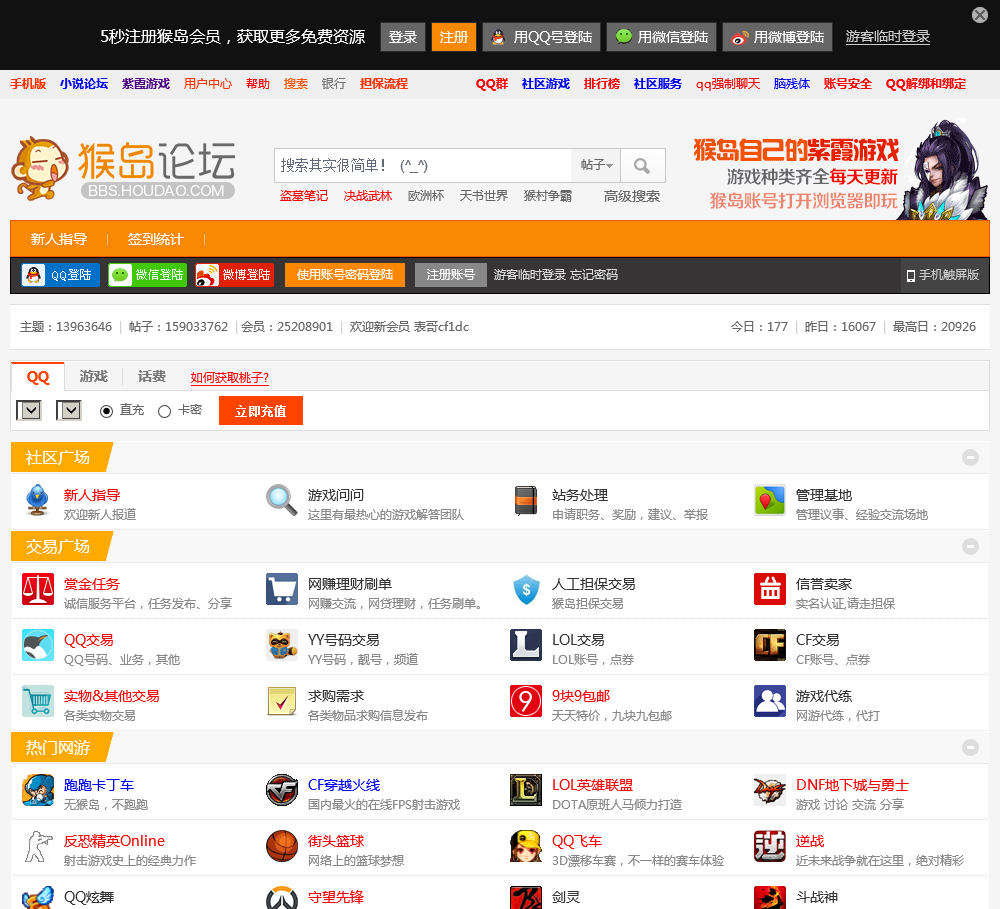The width and height of the screenshot is (1000, 909).
Task: Switch to the 游戏 recharge tab
Action: tap(94, 376)
